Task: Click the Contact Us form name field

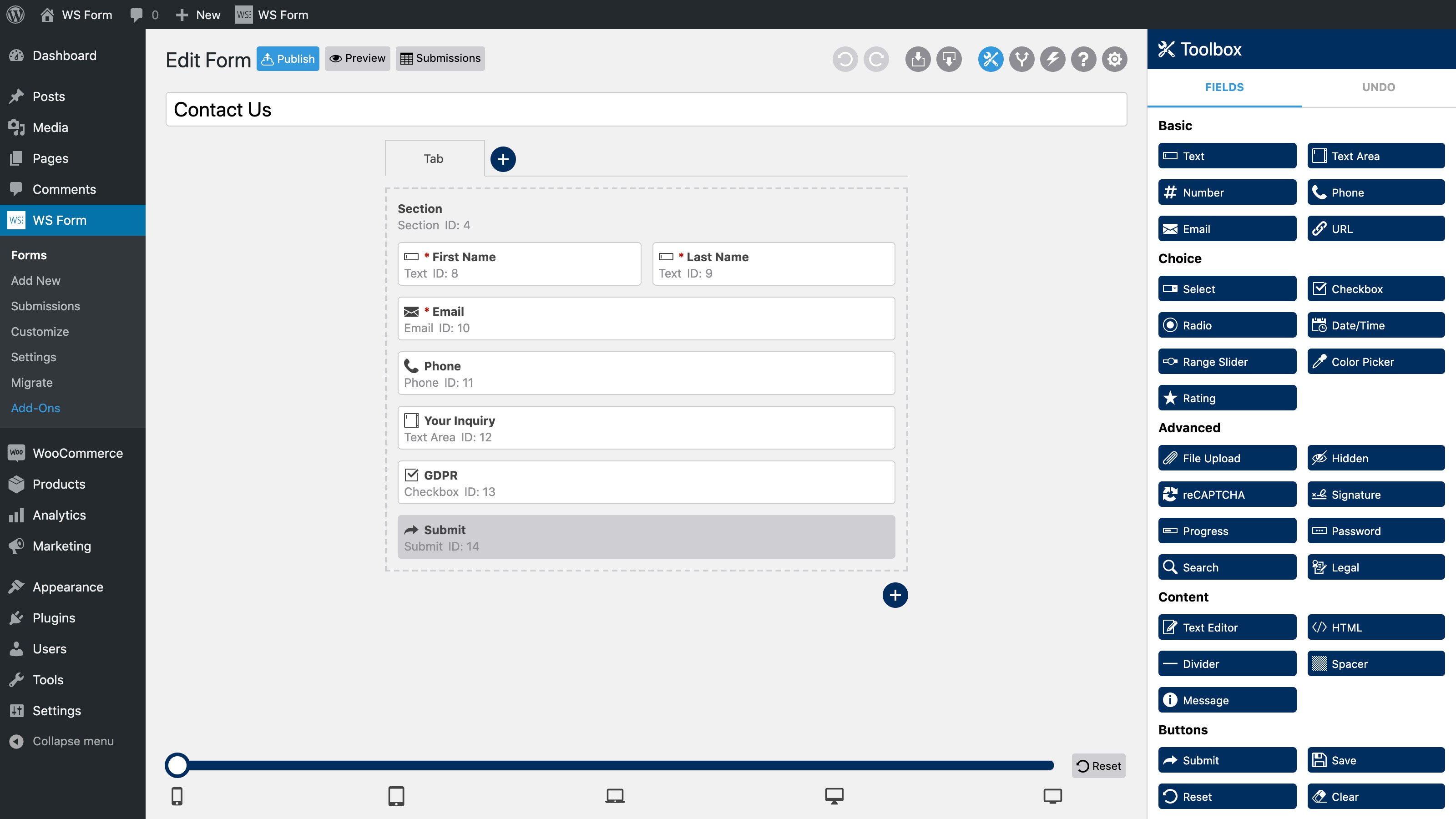Action: pos(646,110)
